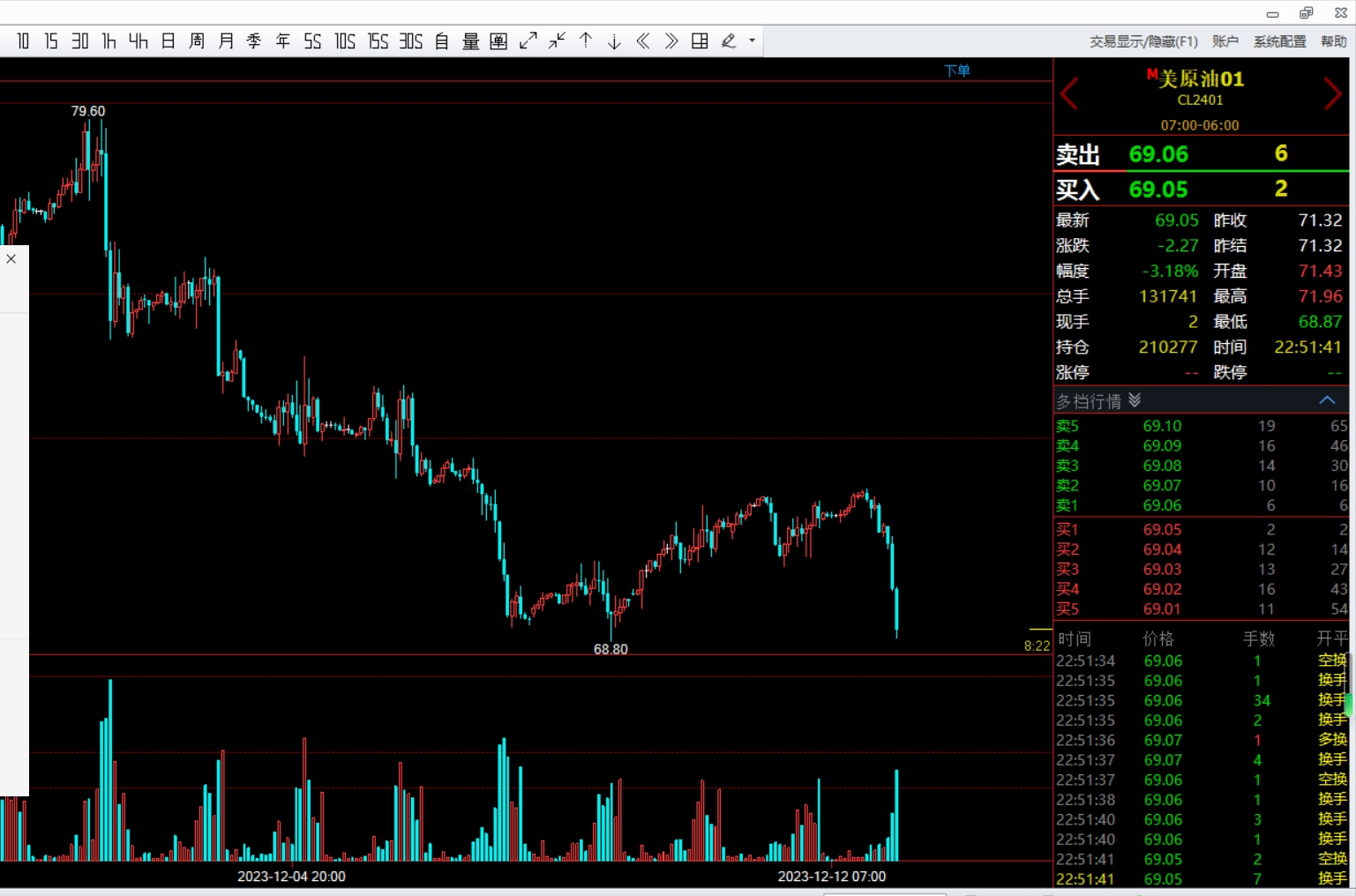Click the 手数 column header in trades
This screenshot has height=896, width=1356.
(1259, 638)
